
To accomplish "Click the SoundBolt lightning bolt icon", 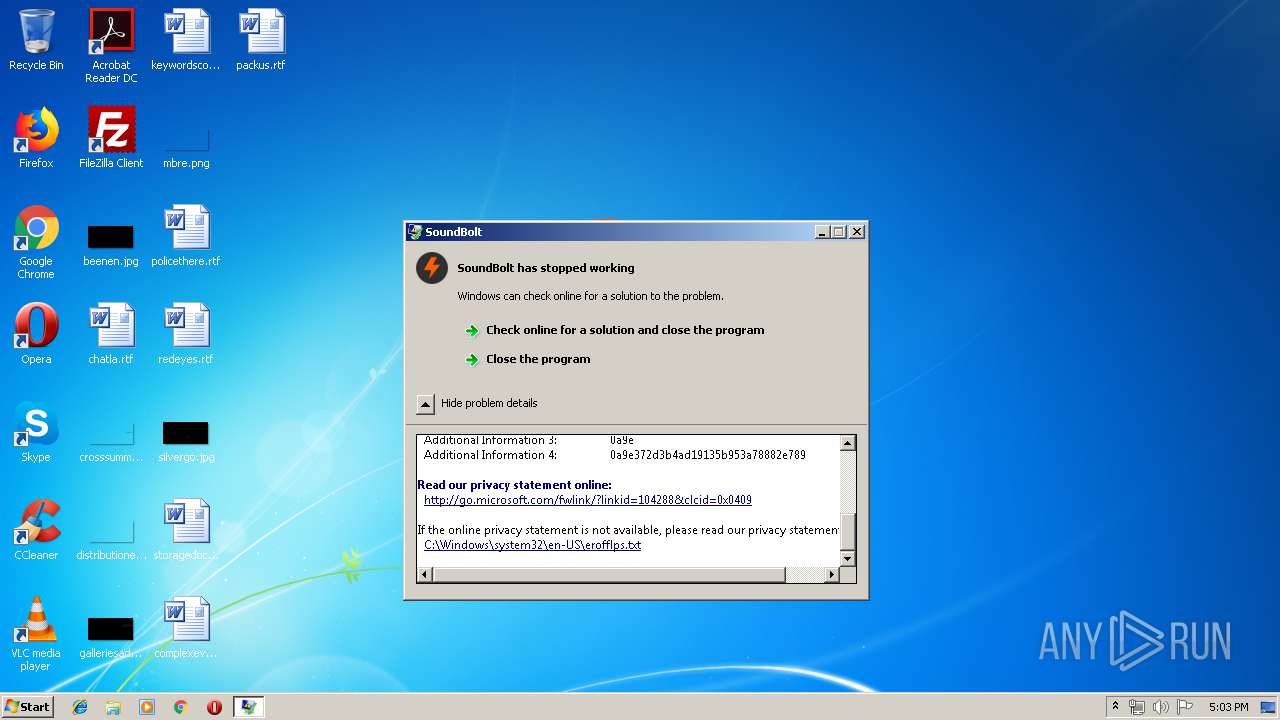I will (x=432, y=268).
